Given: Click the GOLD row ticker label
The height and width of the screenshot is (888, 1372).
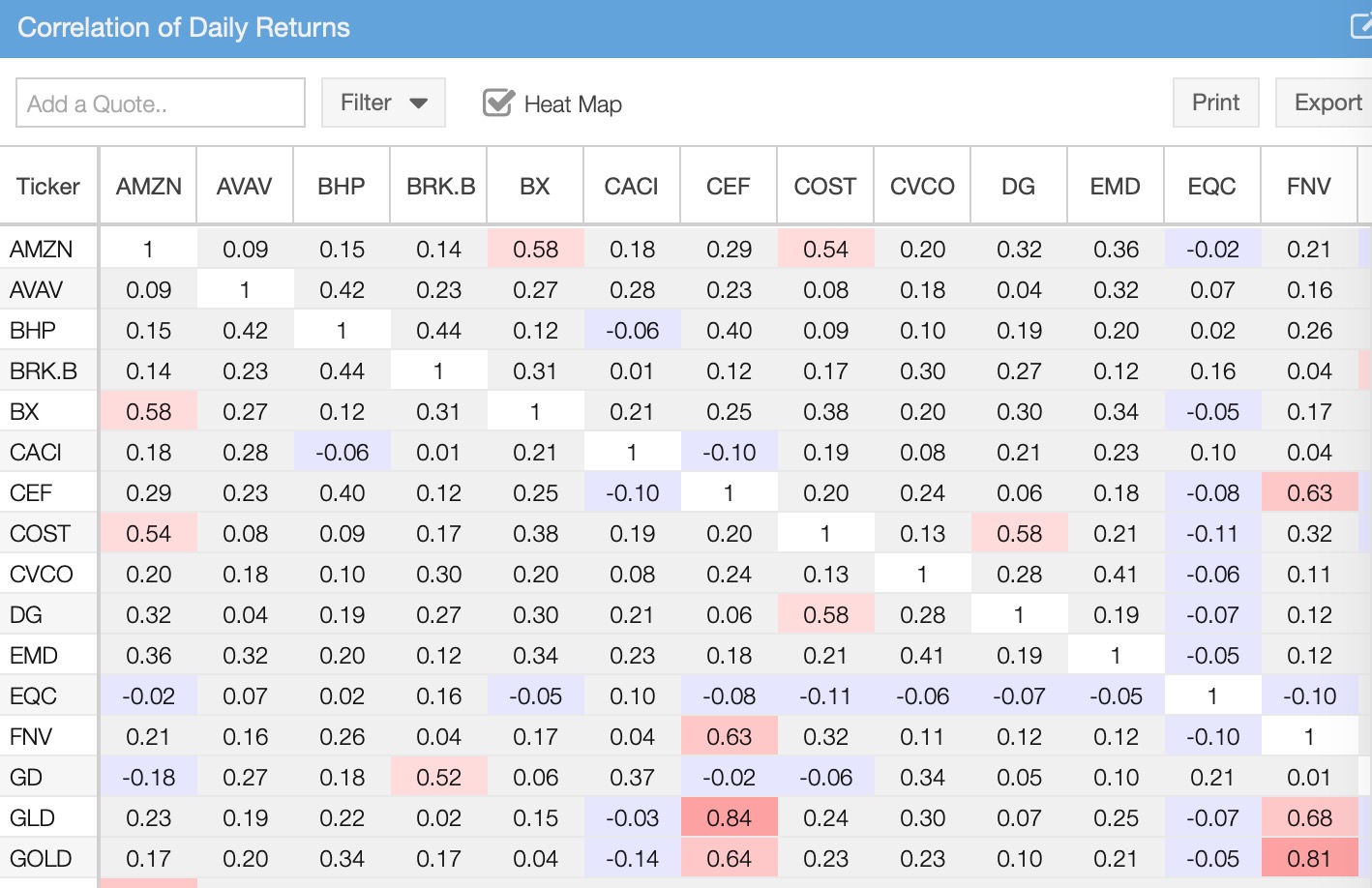Looking at the screenshot, I should (41, 859).
